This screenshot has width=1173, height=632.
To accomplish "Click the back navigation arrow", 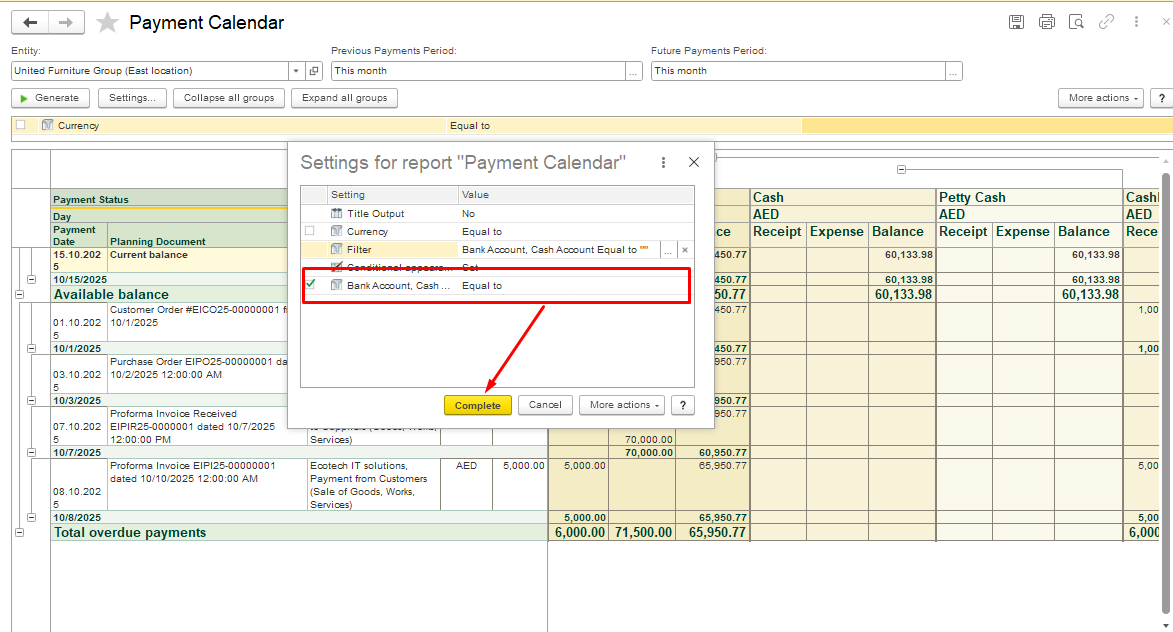I will point(30,23).
